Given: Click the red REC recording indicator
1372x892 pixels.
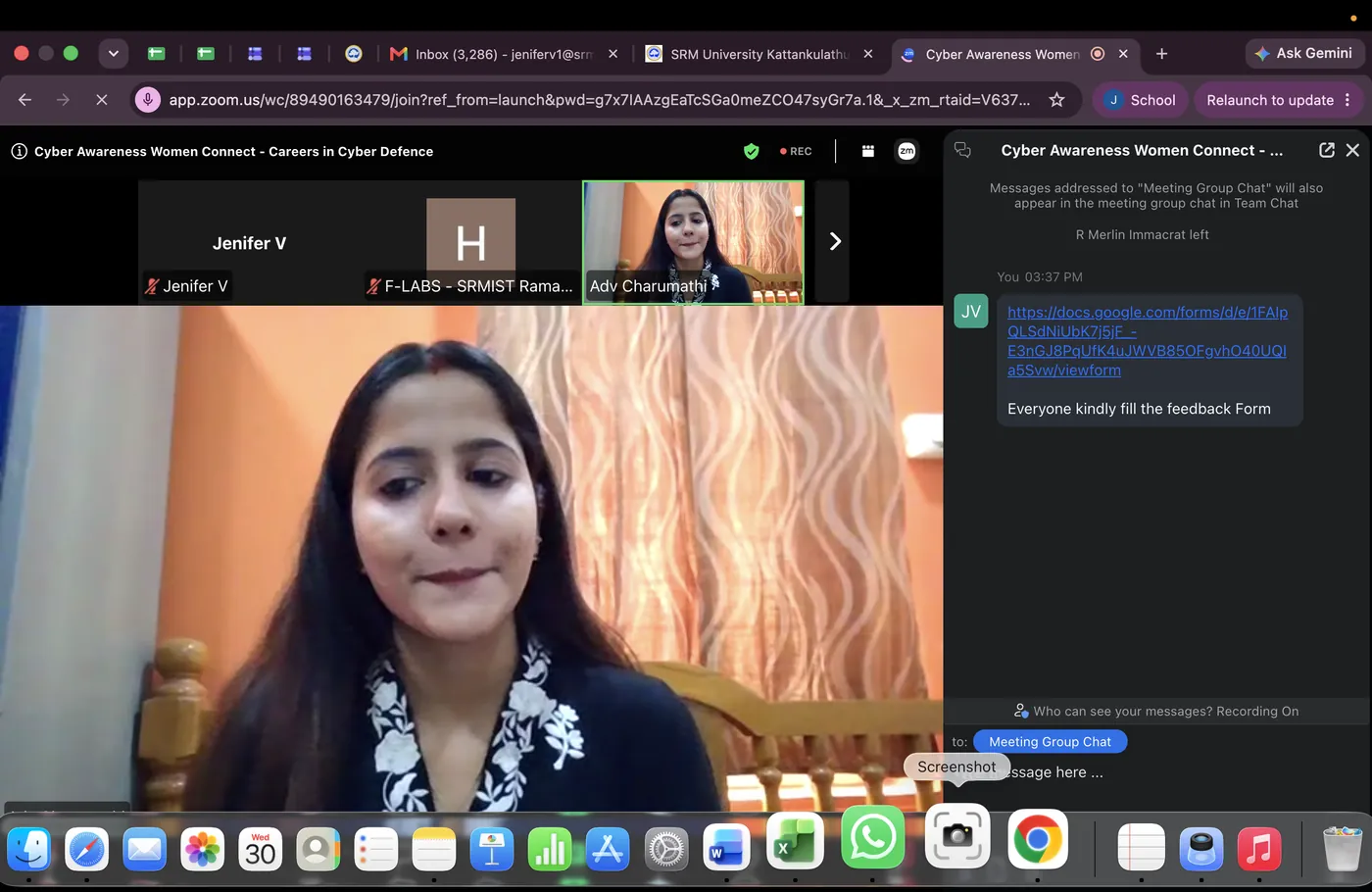Looking at the screenshot, I should pyautogui.click(x=796, y=151).
